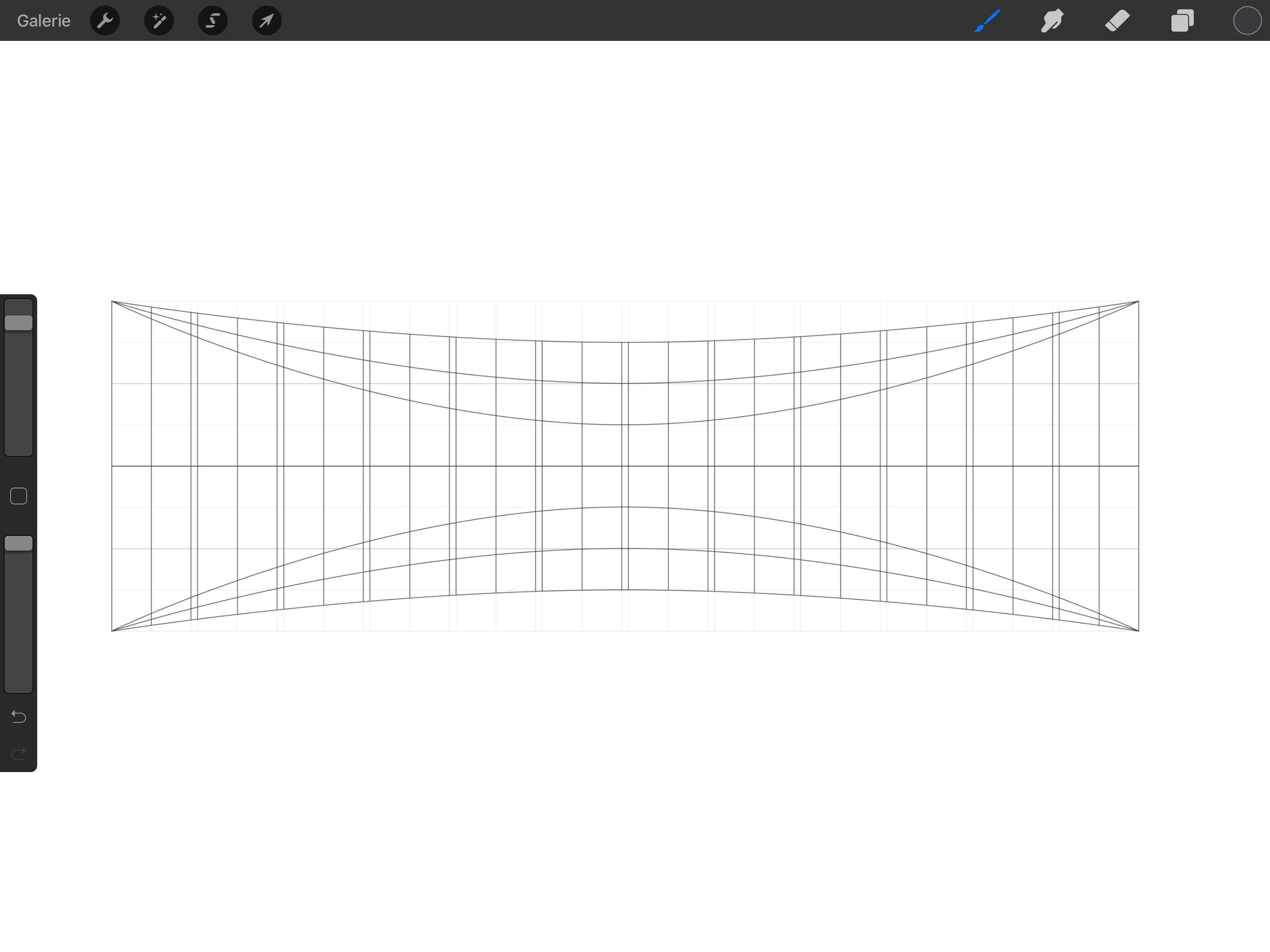Image resolution: width=1270 pixels, height=952 pixels.
Task: Open the brush library from the Paintbrush icon
Action: tap(987, 20)
